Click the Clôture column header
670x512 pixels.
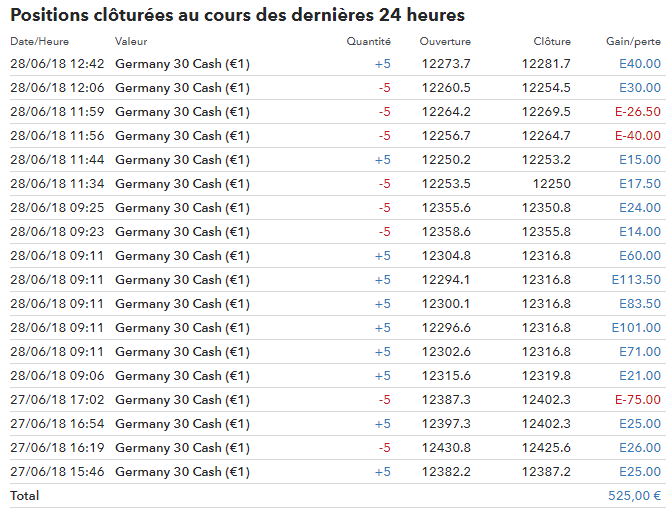[x=552, y=41]
